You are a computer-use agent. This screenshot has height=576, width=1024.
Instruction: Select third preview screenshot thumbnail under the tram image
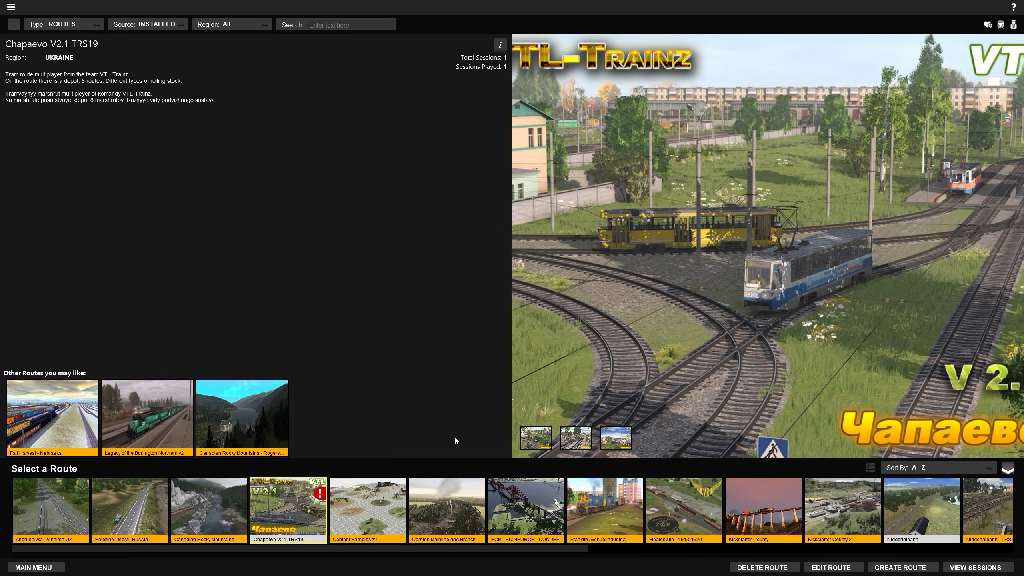point(616,438)
